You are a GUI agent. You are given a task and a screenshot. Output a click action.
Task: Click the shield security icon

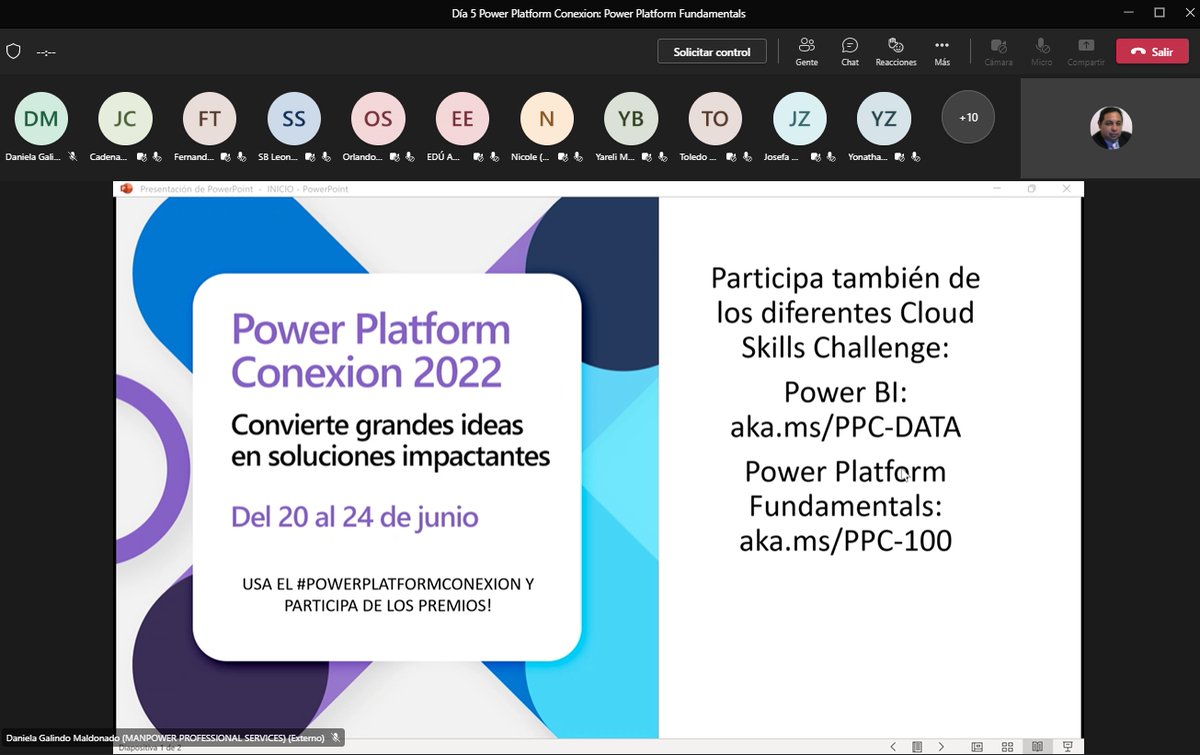[13, 51]
